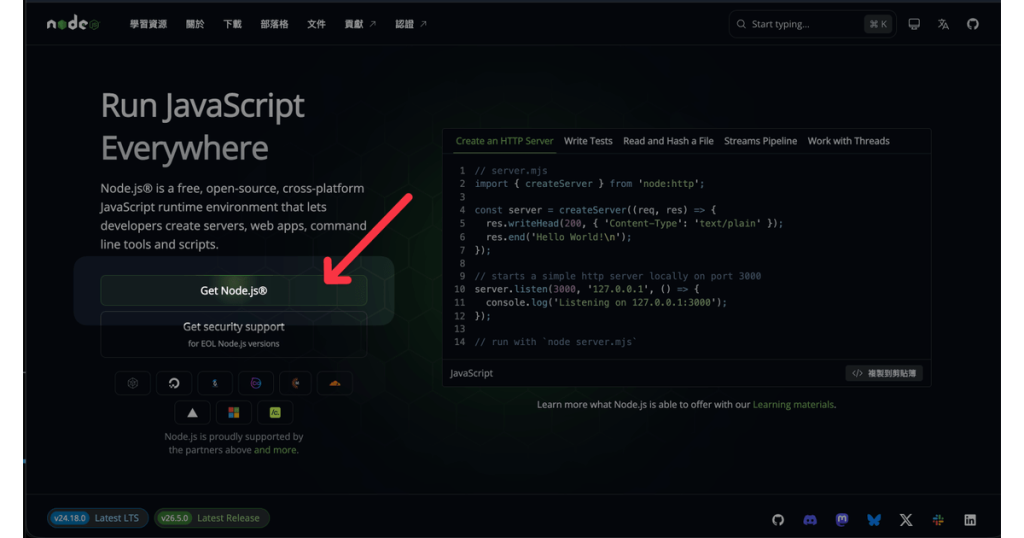Click the 'server.listen(3000' code line
This screenshot has width=1024, height=538.
click(586, 289)
